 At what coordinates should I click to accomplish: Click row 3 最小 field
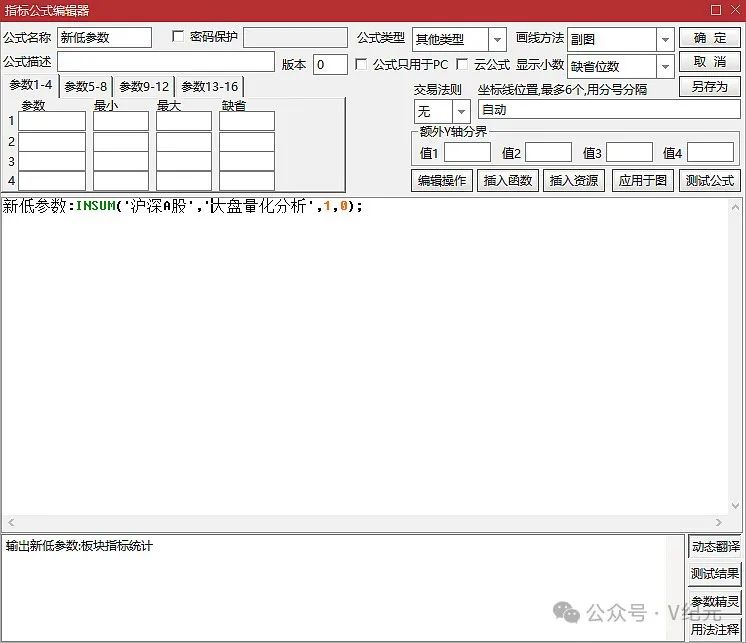(121, 161)
